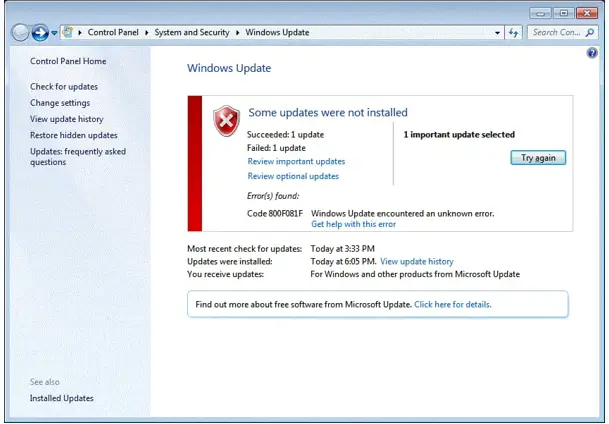
Task: Open the recent pages dropdown arrow
Action: pyautogui.click(x=54, y=33)
